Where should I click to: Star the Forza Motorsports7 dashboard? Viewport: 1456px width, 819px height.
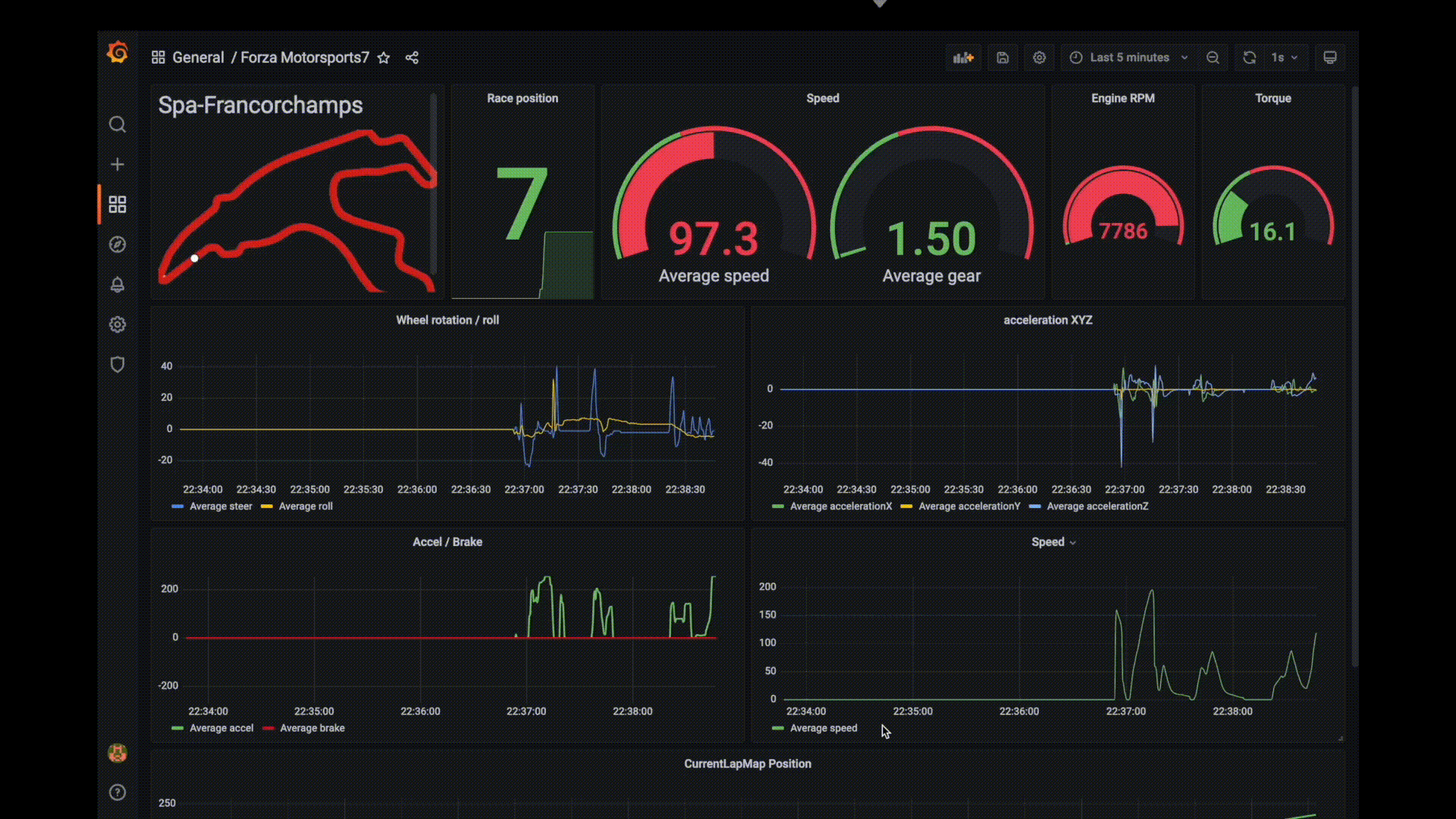pyautogui.click(x=384, y=58)
